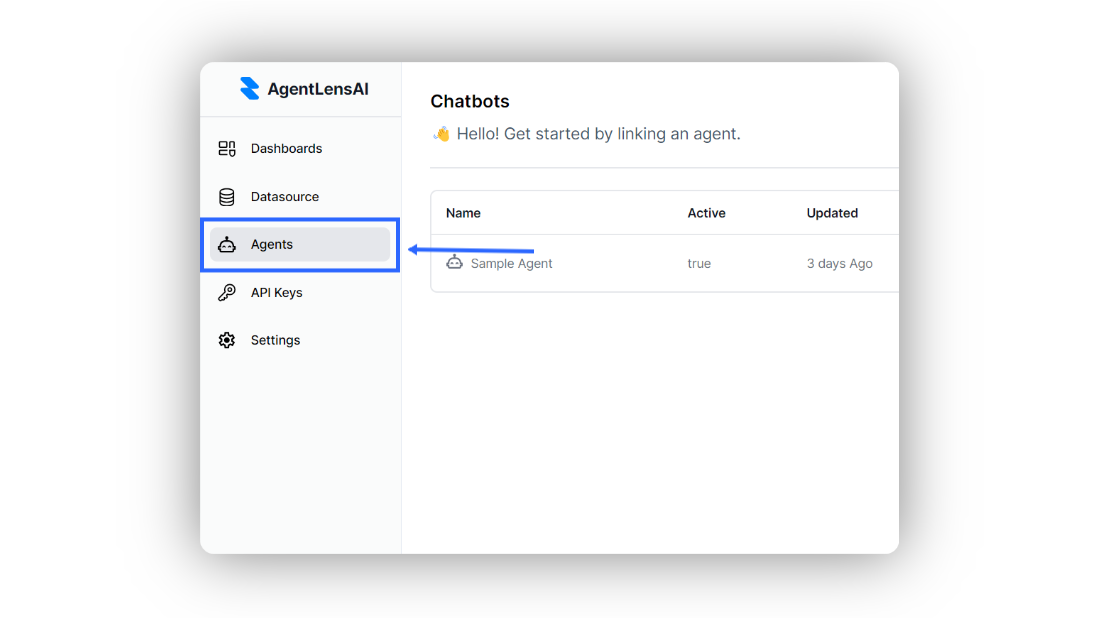This screenshot has width=1100, height=618.
Task: Click the waving hand emoji
Action: (441, 134)
